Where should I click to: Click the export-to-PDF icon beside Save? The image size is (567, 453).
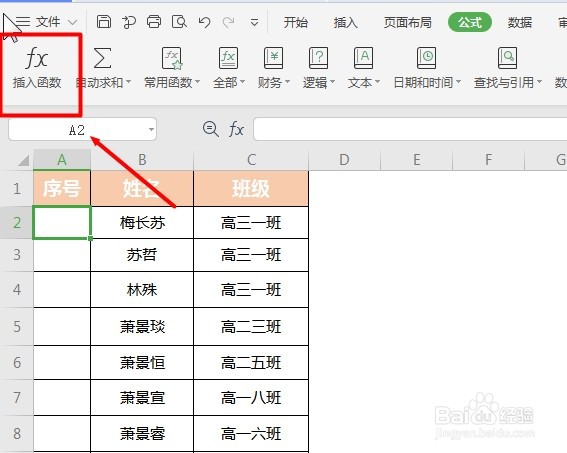(128, 22)
